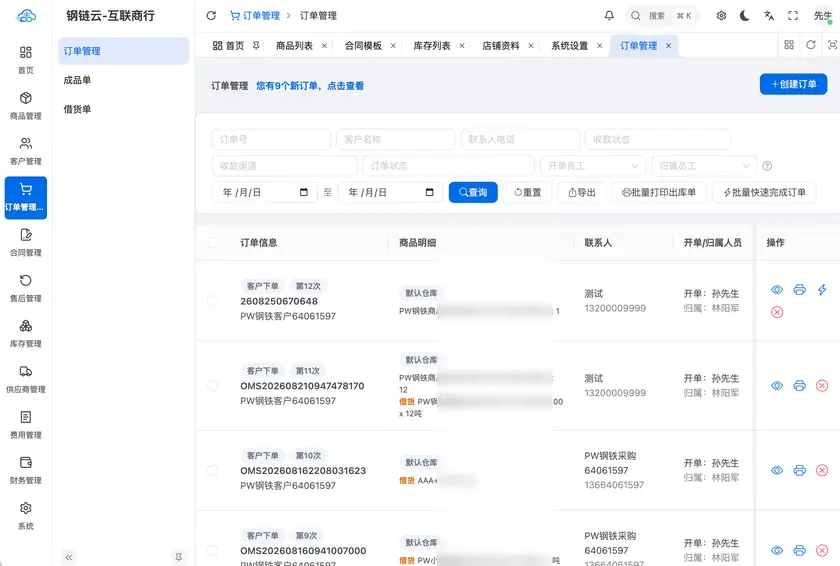
Task: Focus the 订单号 input field
Action: click(271, 139)
